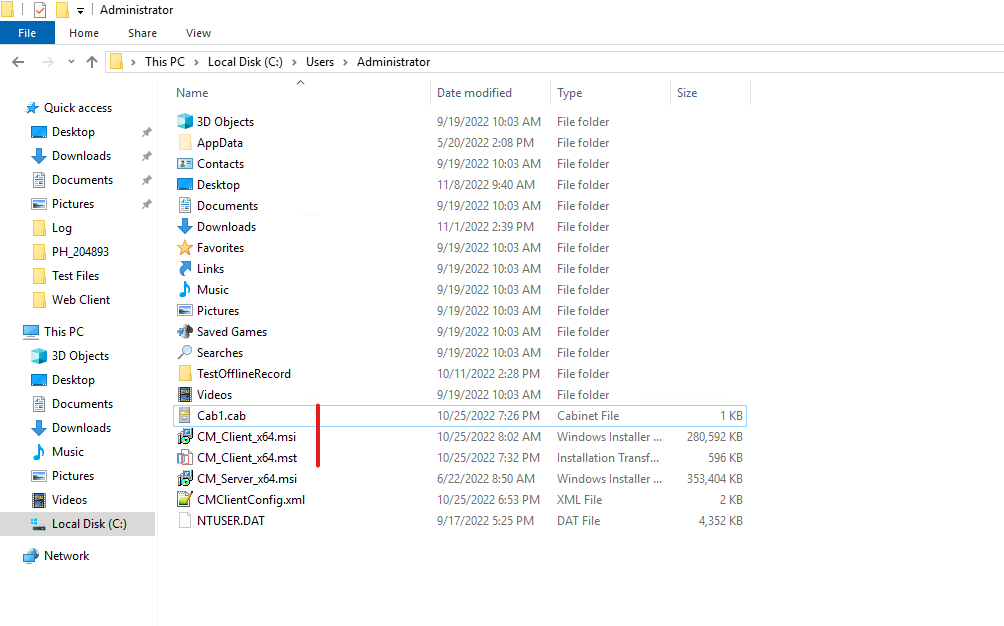Unpin Desktop from Quick access

[146, 131]
